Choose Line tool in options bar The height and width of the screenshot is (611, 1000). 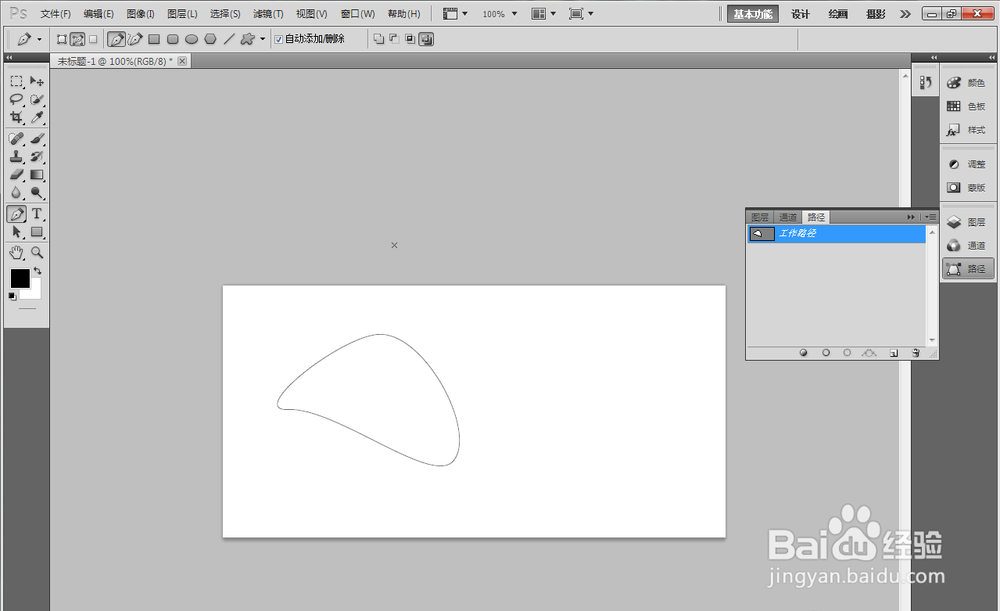[229, 40]
